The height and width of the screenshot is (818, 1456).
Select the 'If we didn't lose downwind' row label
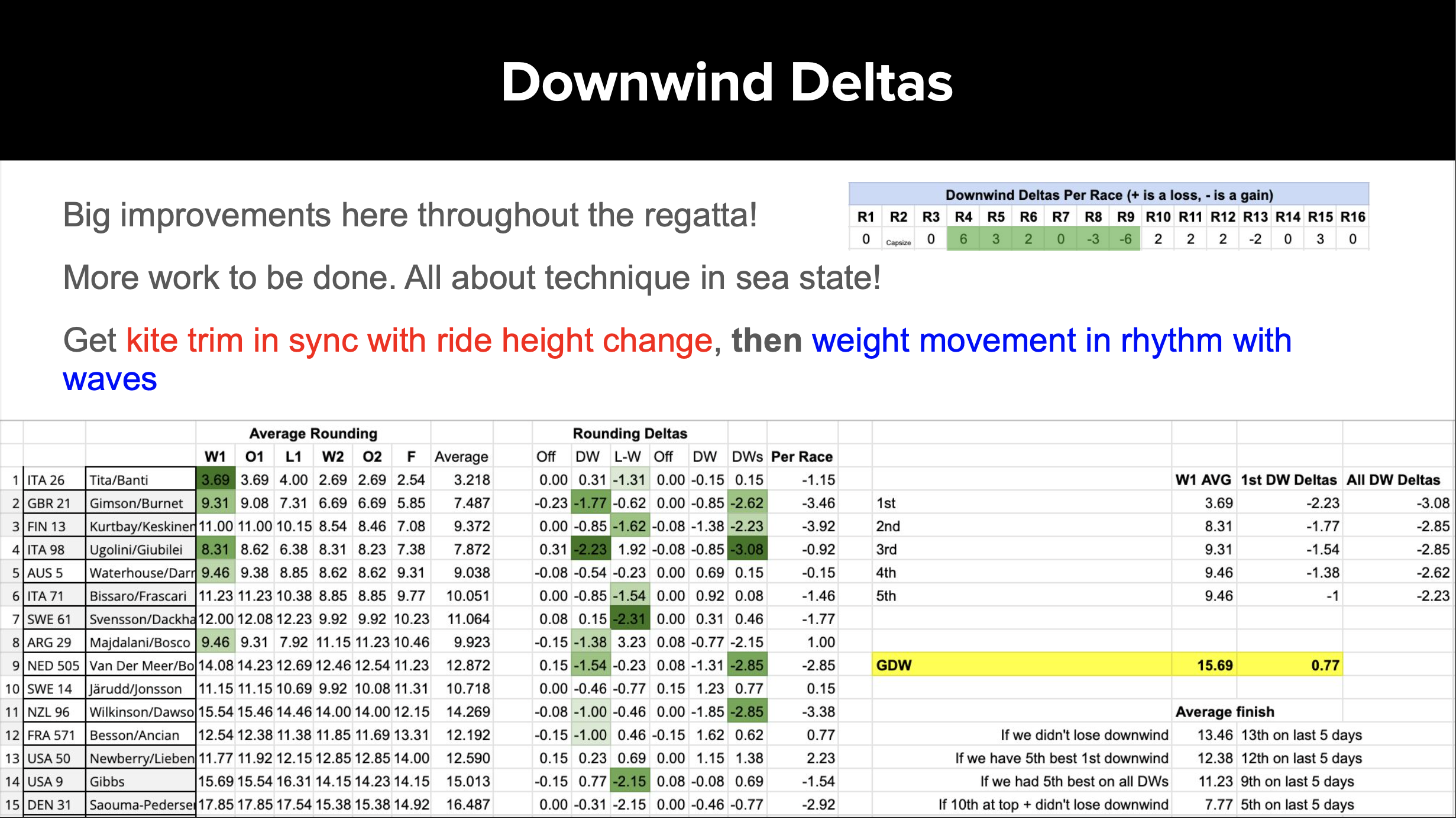tap(1084, 735)
